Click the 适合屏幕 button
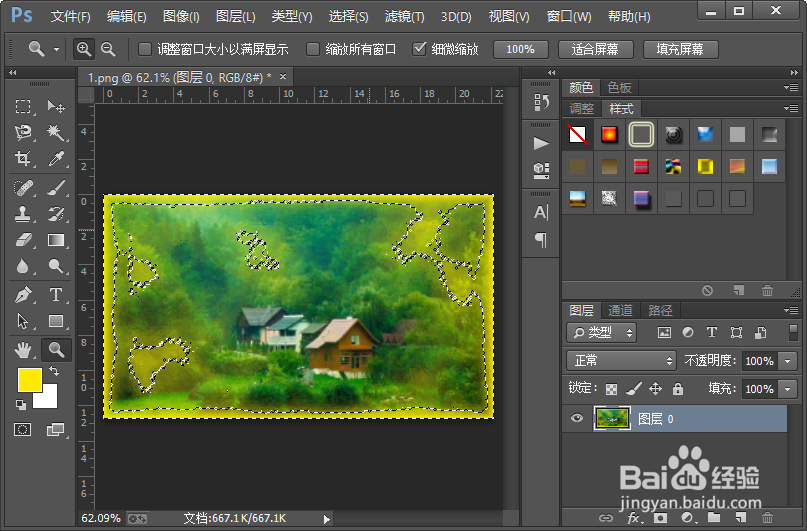 [x=595, y=49]
